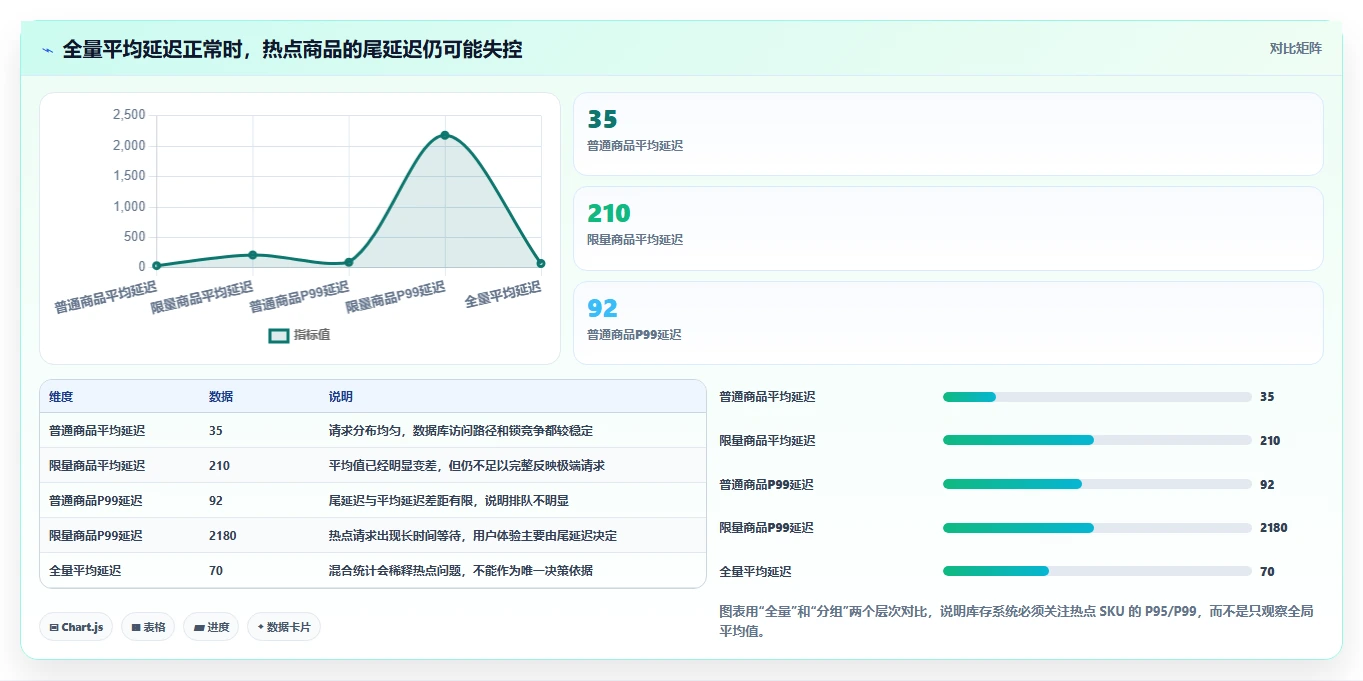Click the 说明 column header
The width and height of the screenshot is (1363, 681).
[x=341, y=397]
